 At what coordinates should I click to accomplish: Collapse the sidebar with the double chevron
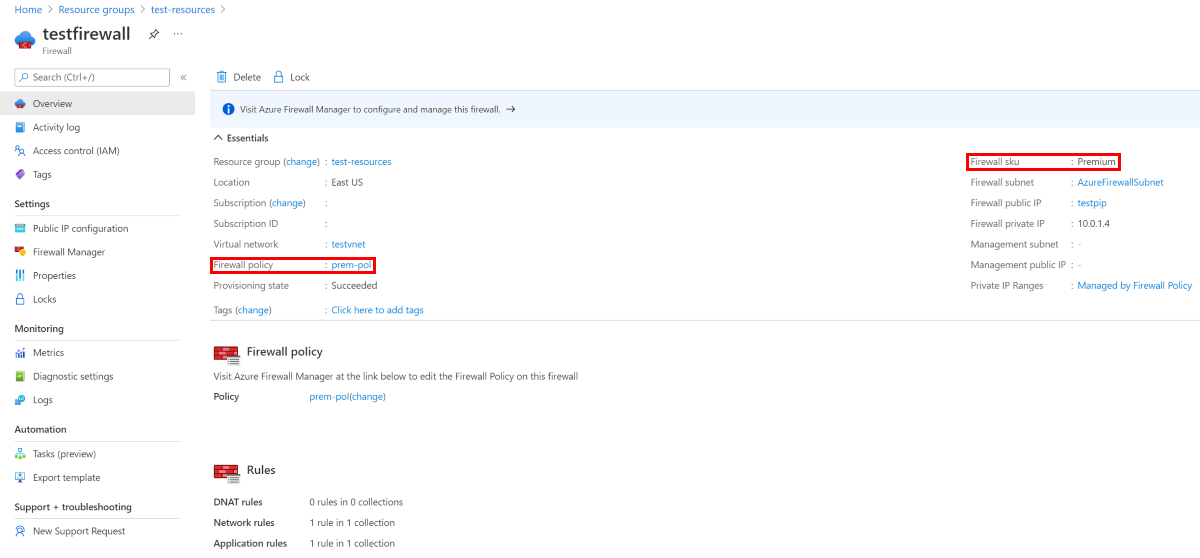coord(183,77)
